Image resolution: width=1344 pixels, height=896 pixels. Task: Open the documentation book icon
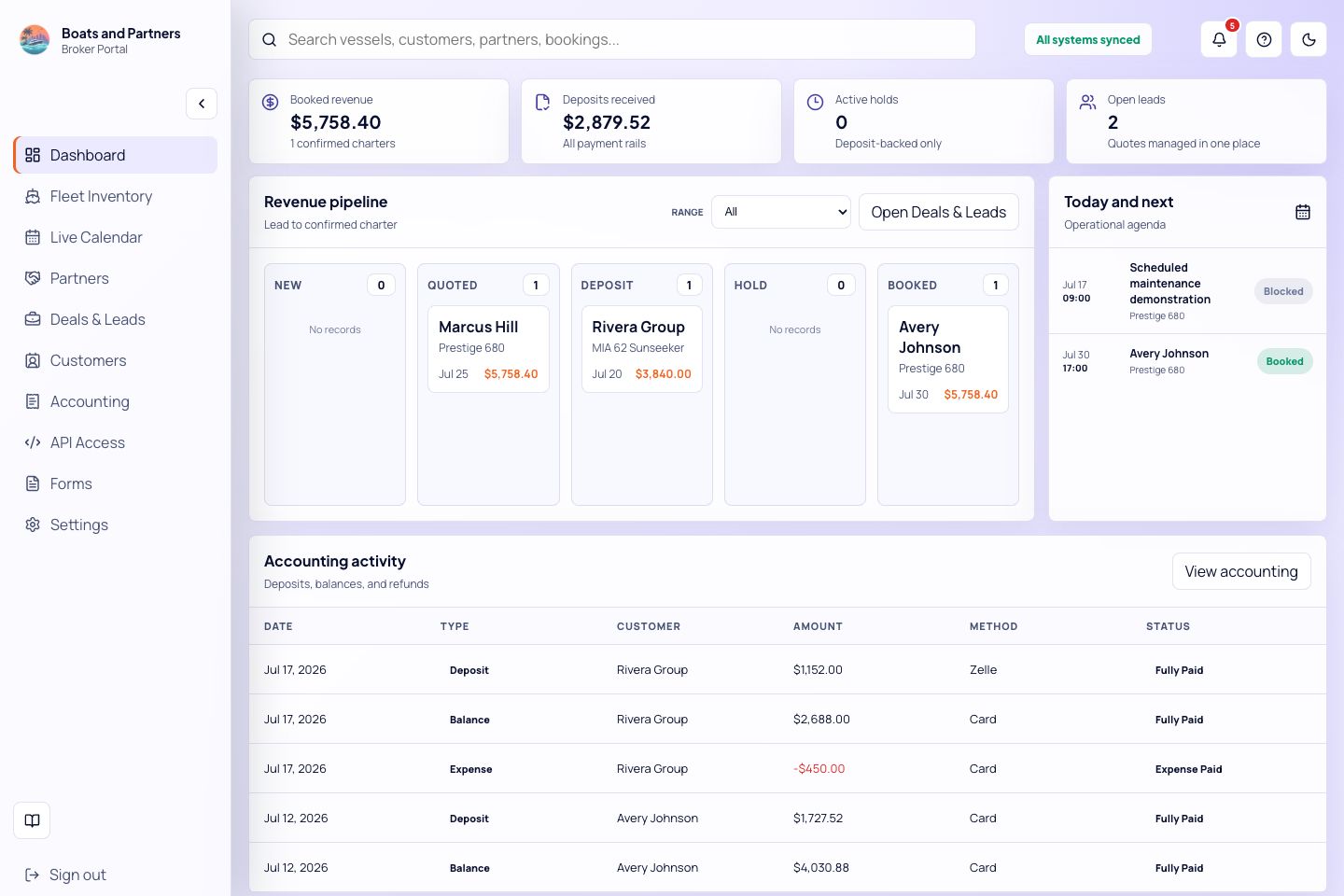coord(32,820)
